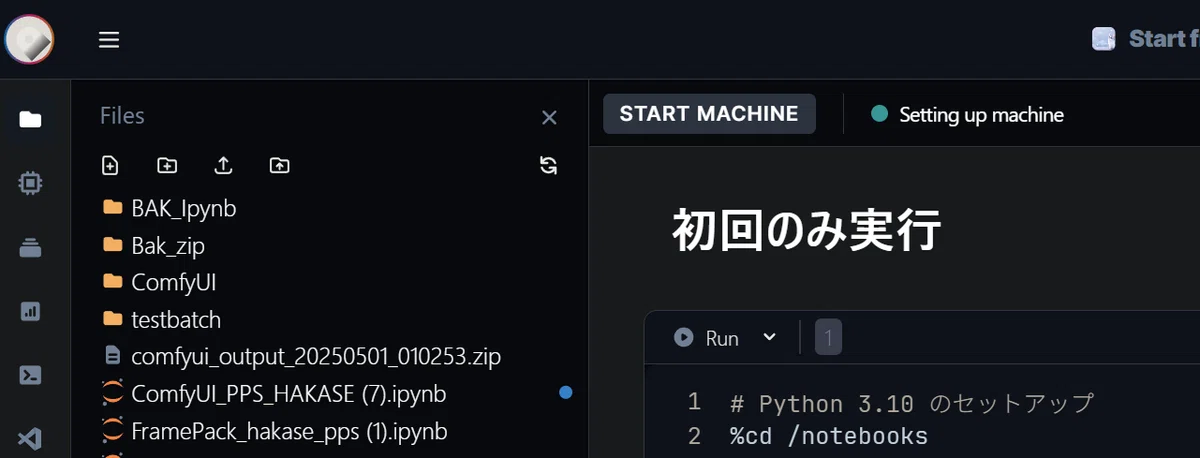Image resolution: width=1200 pixels, height=458 pixels.
Task: Open the Paperspace logo home
Action: pyautogui.click(x=29, y=40)
